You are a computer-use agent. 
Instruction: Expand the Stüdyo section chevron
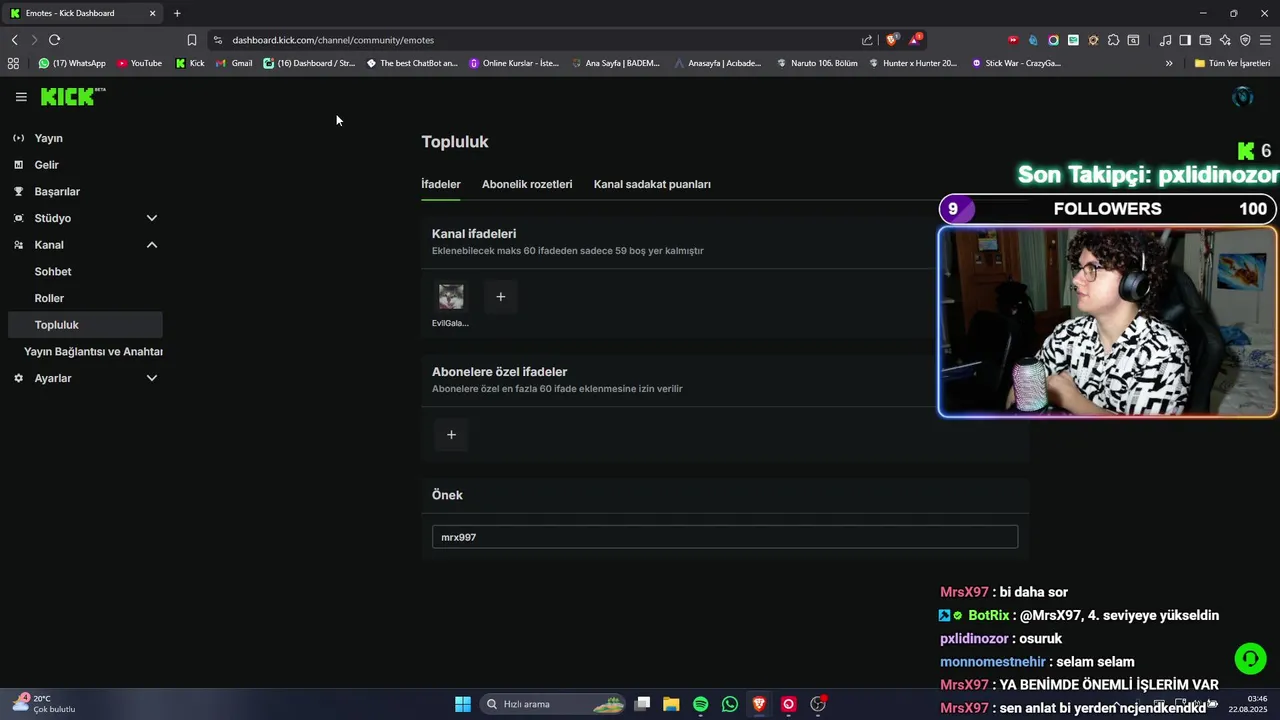[x=152, y=218]
